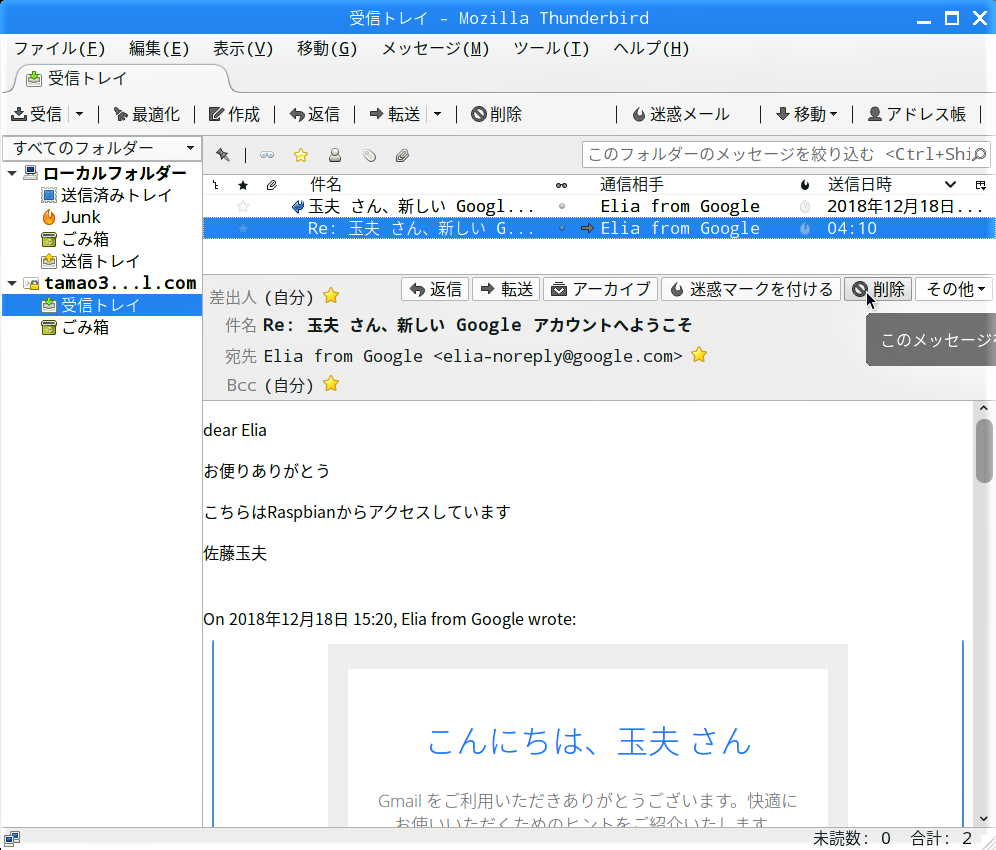
Task: Open the 移動 move dropdown in the toolbar
Action: tap(807, 114)
